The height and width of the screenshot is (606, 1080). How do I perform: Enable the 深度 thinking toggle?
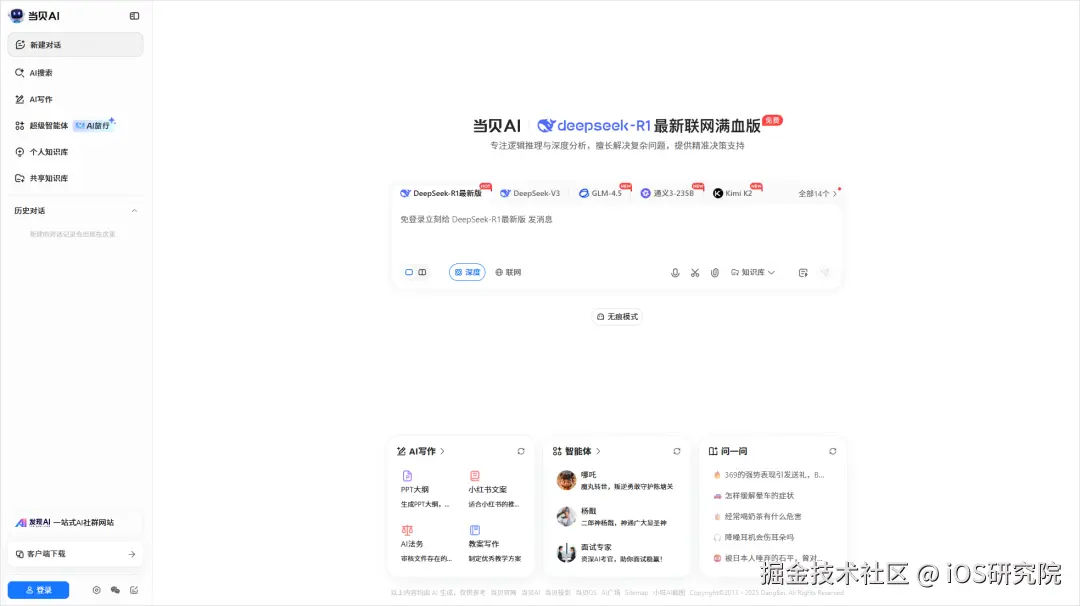click(466, 271)
